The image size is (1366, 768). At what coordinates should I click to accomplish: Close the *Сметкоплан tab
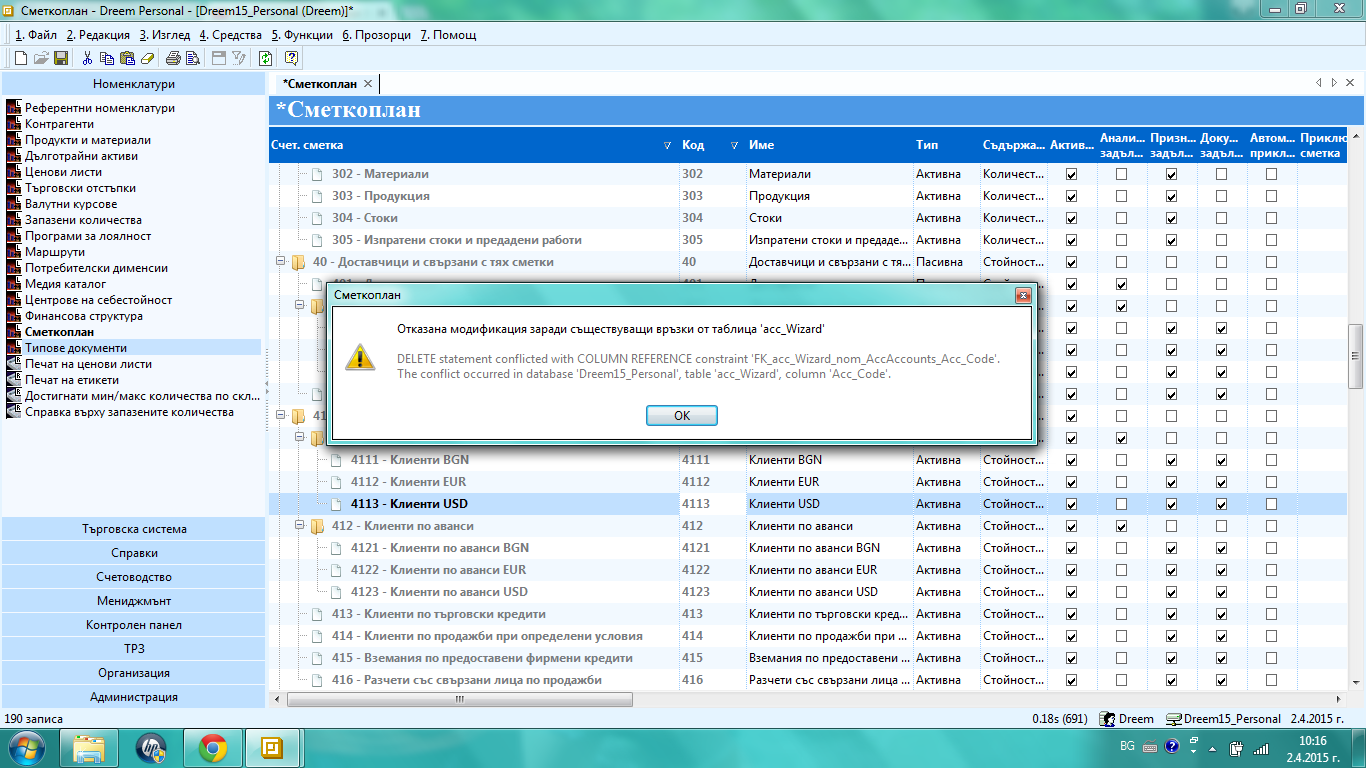point(368,84)
